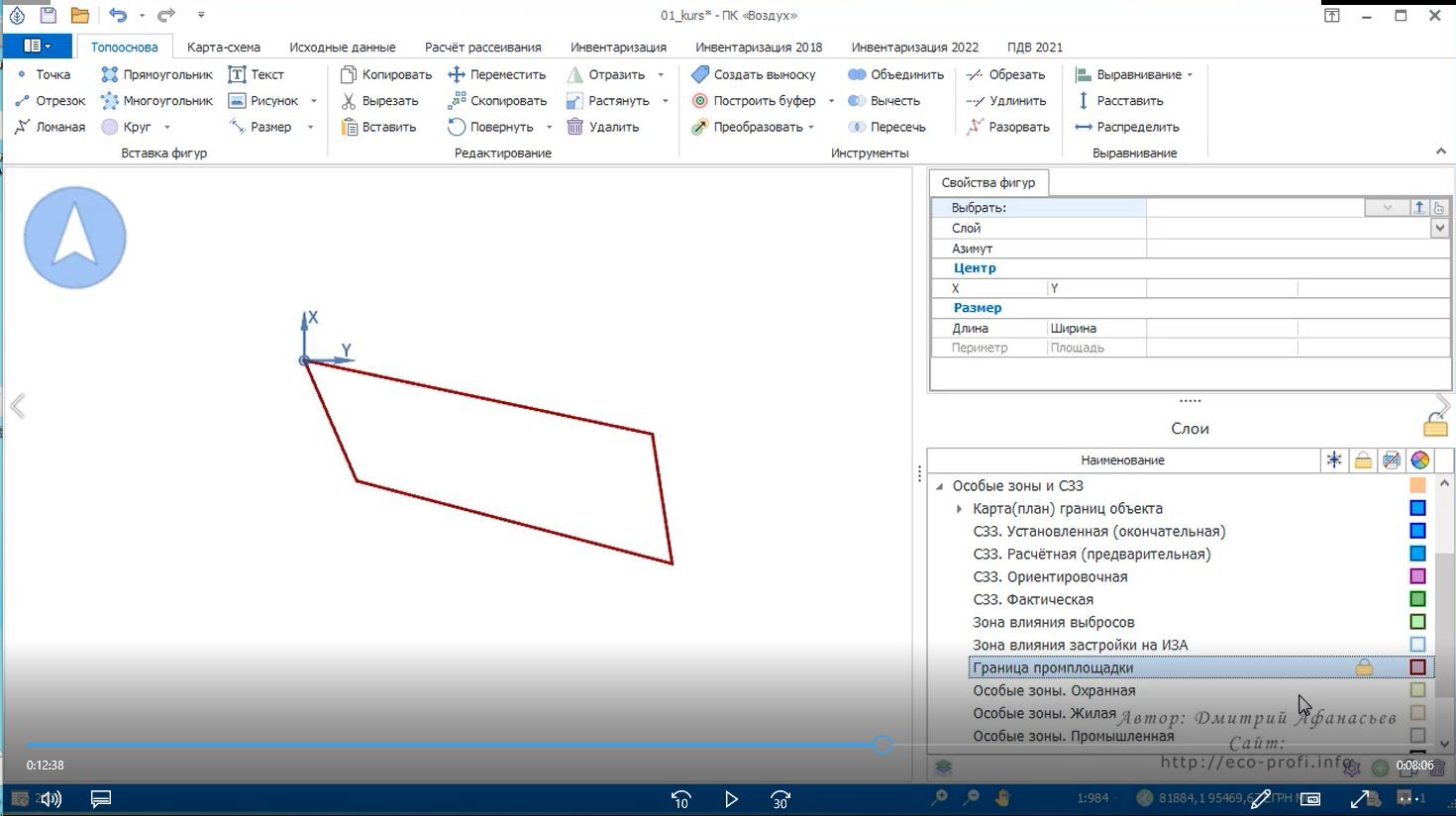Select the Отрезок segment tool

pyautogui.click(x=50, y=101)
